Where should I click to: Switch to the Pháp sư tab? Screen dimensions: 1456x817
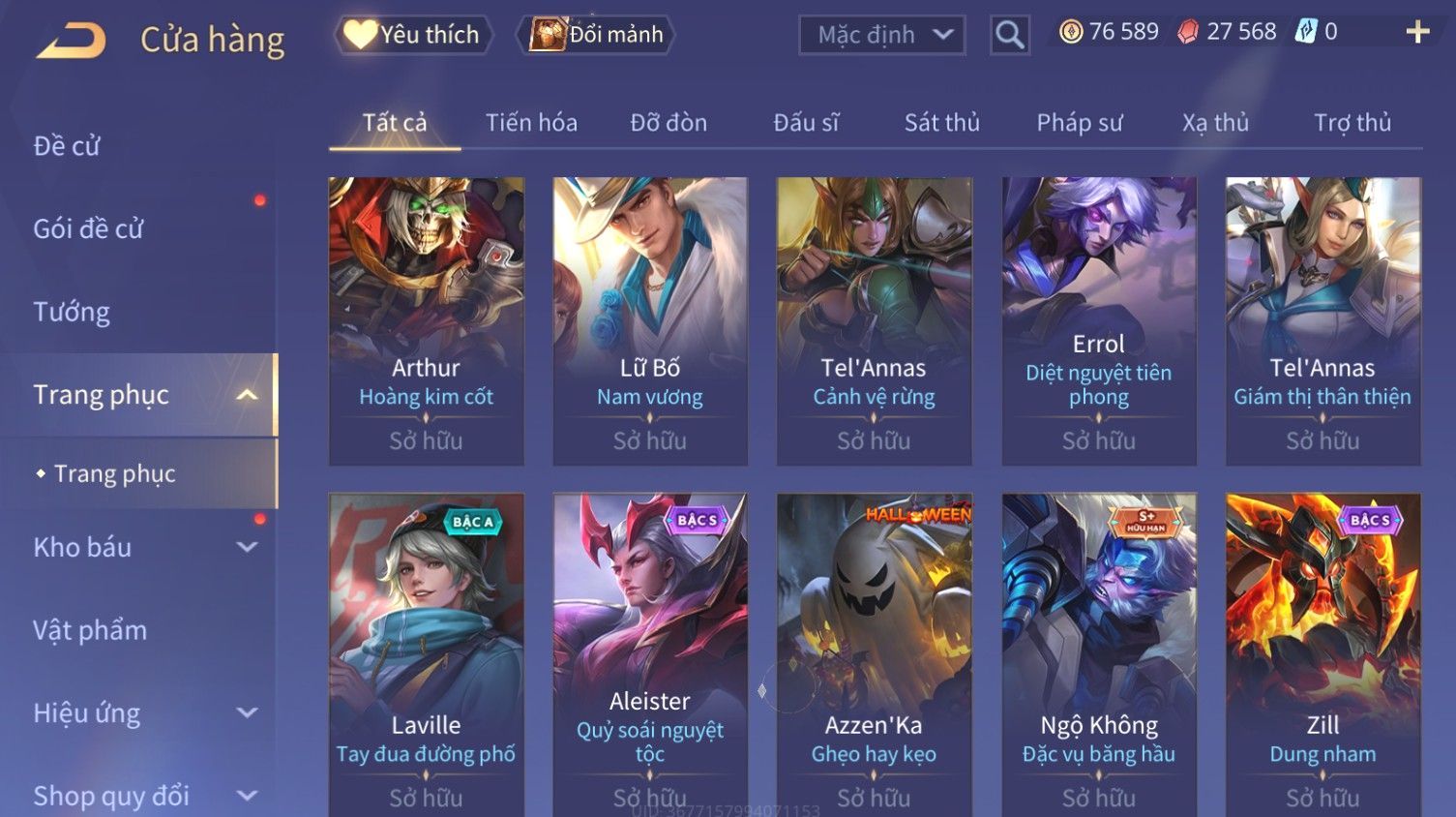(x=1080, y=123)
